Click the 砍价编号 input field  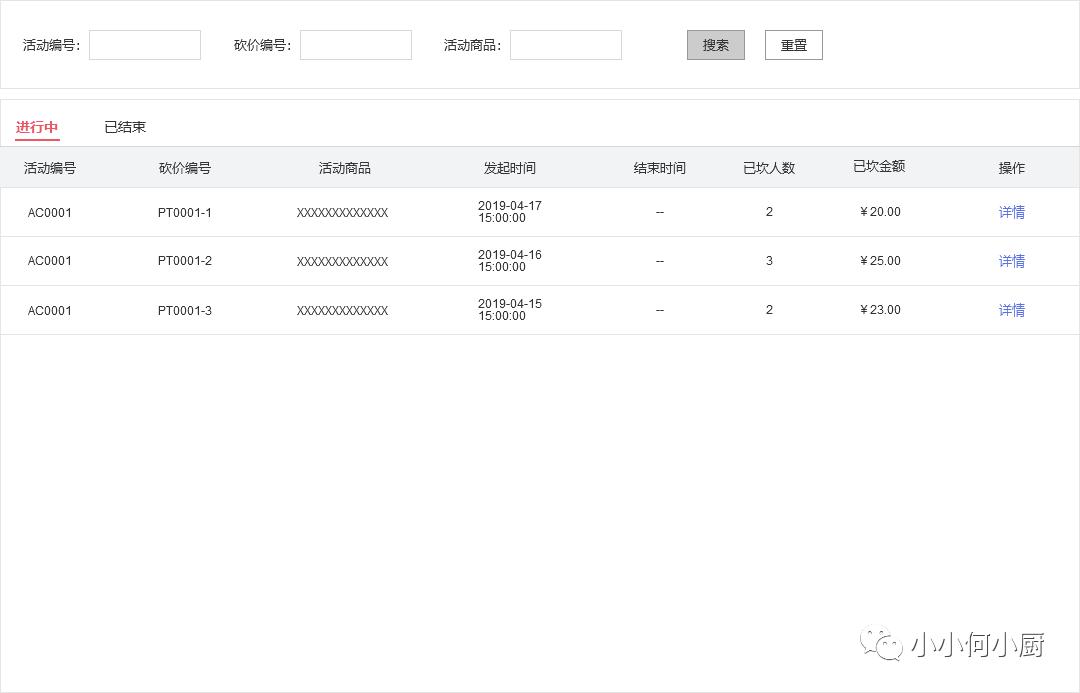(355, 44)
